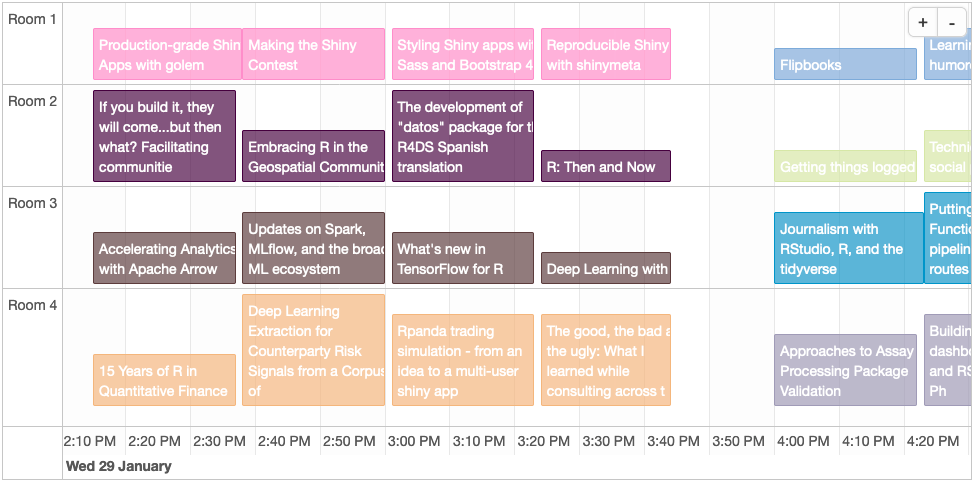This screenshot has width=975, height=483.
Task: Select Production-grade Shiny Apps with golem talk
Action: (x=167, y=54)
